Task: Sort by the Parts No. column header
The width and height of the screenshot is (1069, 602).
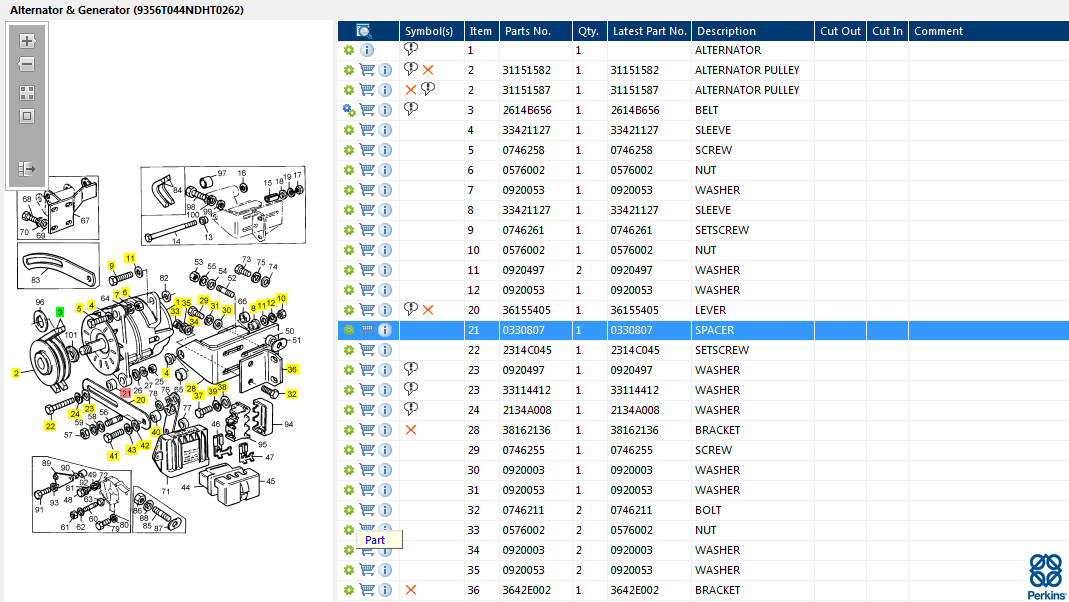Action: pos(534,31)
